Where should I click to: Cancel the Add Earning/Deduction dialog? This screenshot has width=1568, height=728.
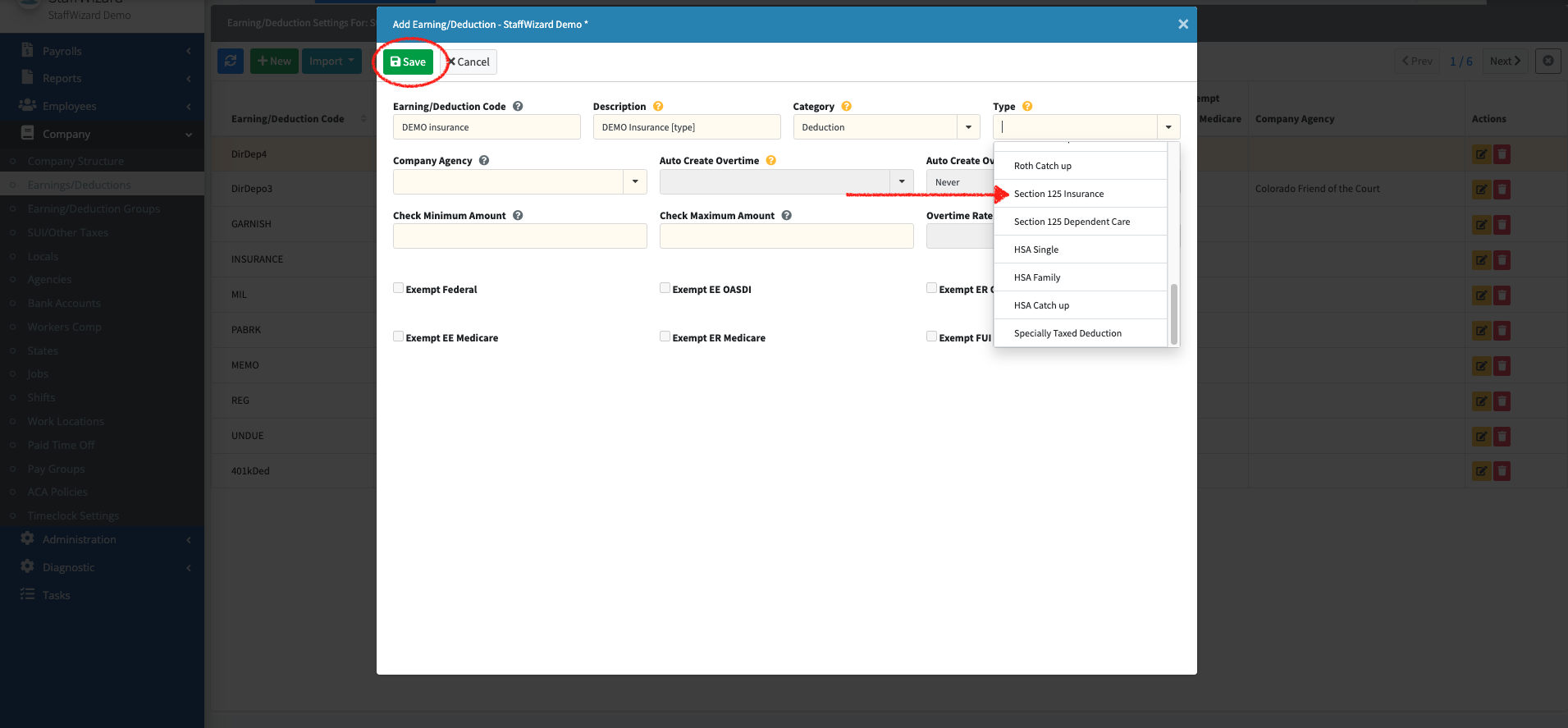point(469,62)
